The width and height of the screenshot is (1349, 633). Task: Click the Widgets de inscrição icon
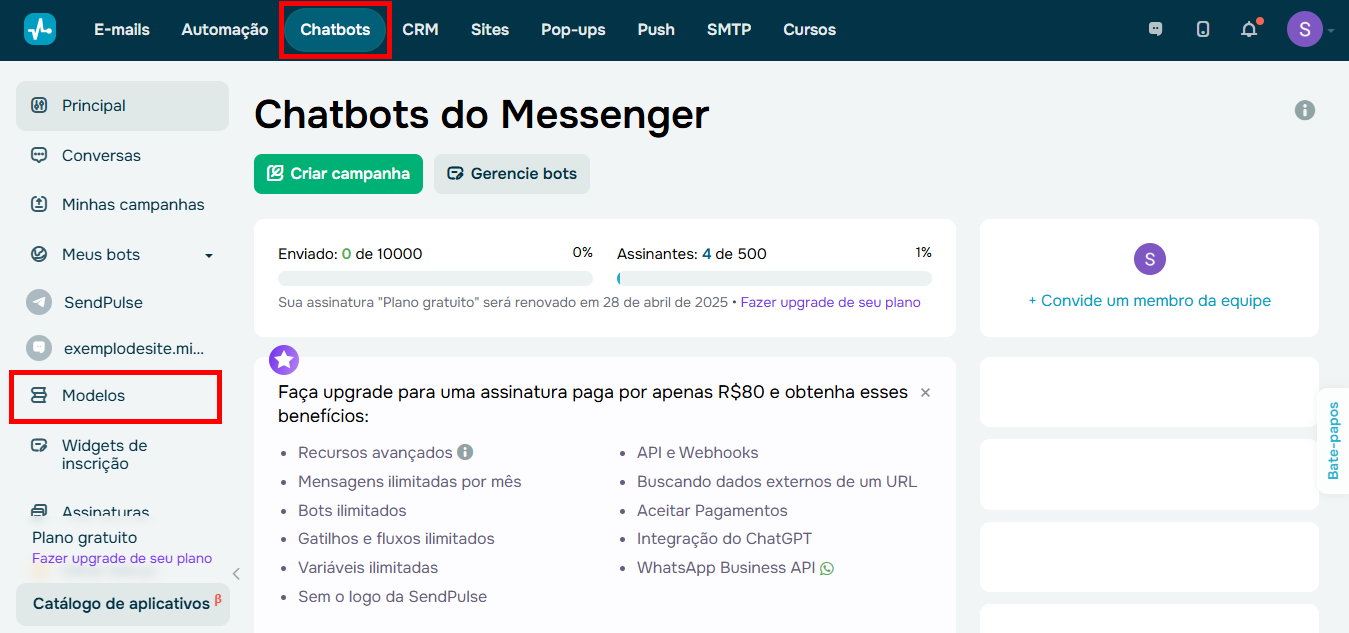(x=39, y=445)
